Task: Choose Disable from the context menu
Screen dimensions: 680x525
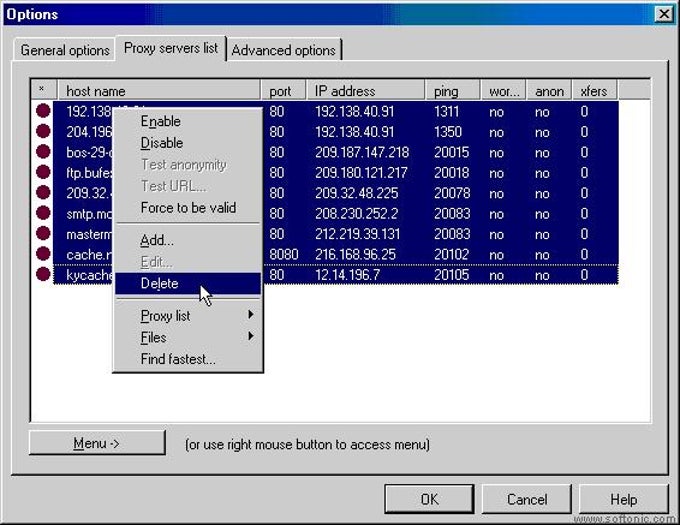Action: point(188,143)
